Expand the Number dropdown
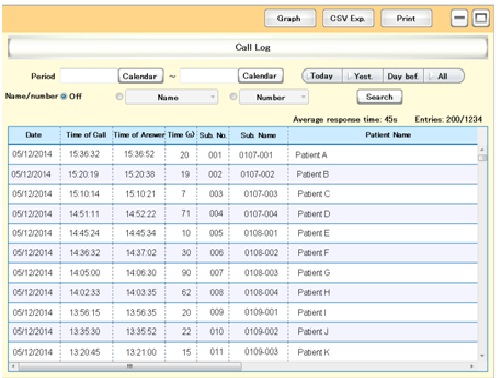 pyautogui.click(x=274, y=97)
